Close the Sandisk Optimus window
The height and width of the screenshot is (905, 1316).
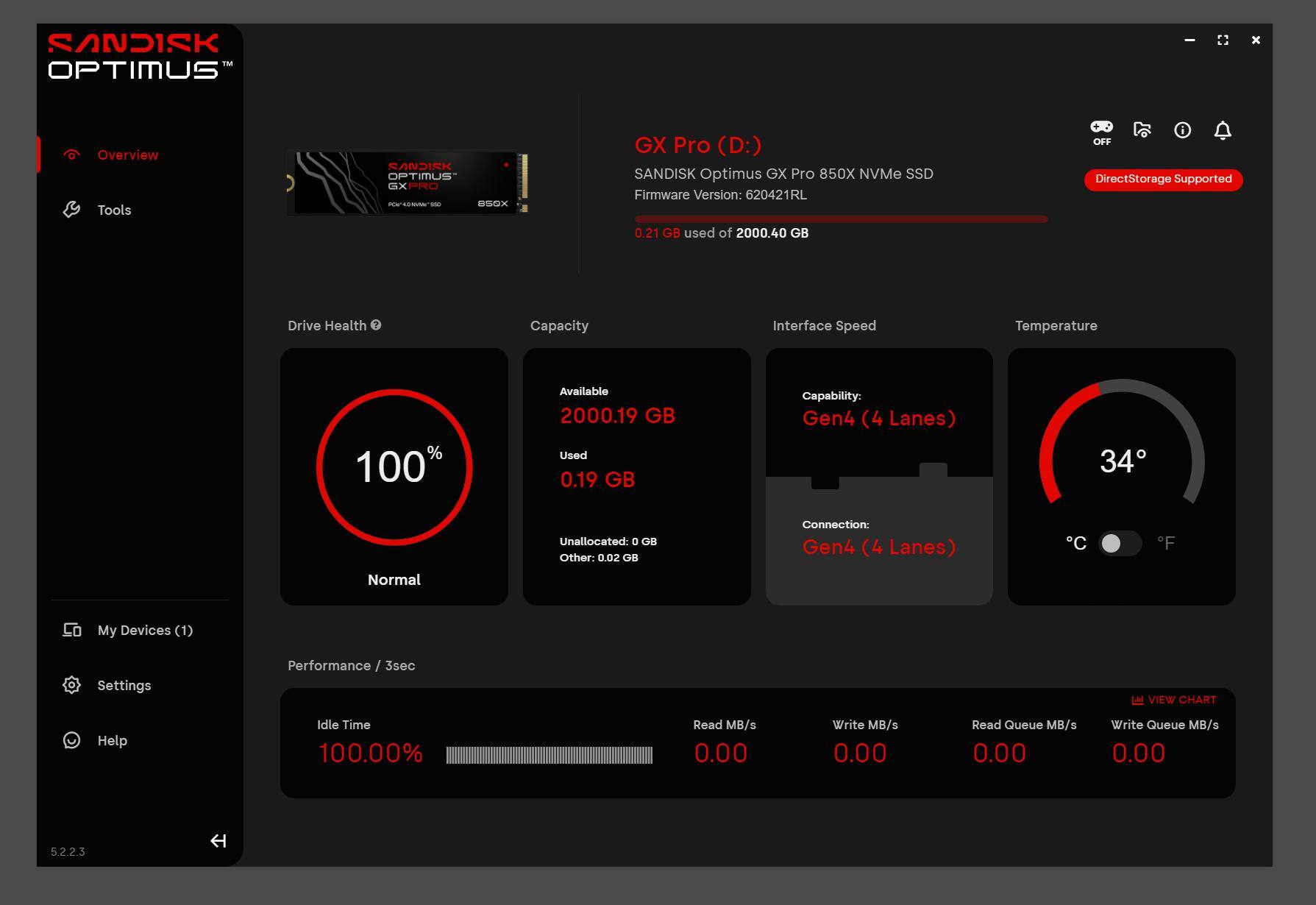point(1256,40)
